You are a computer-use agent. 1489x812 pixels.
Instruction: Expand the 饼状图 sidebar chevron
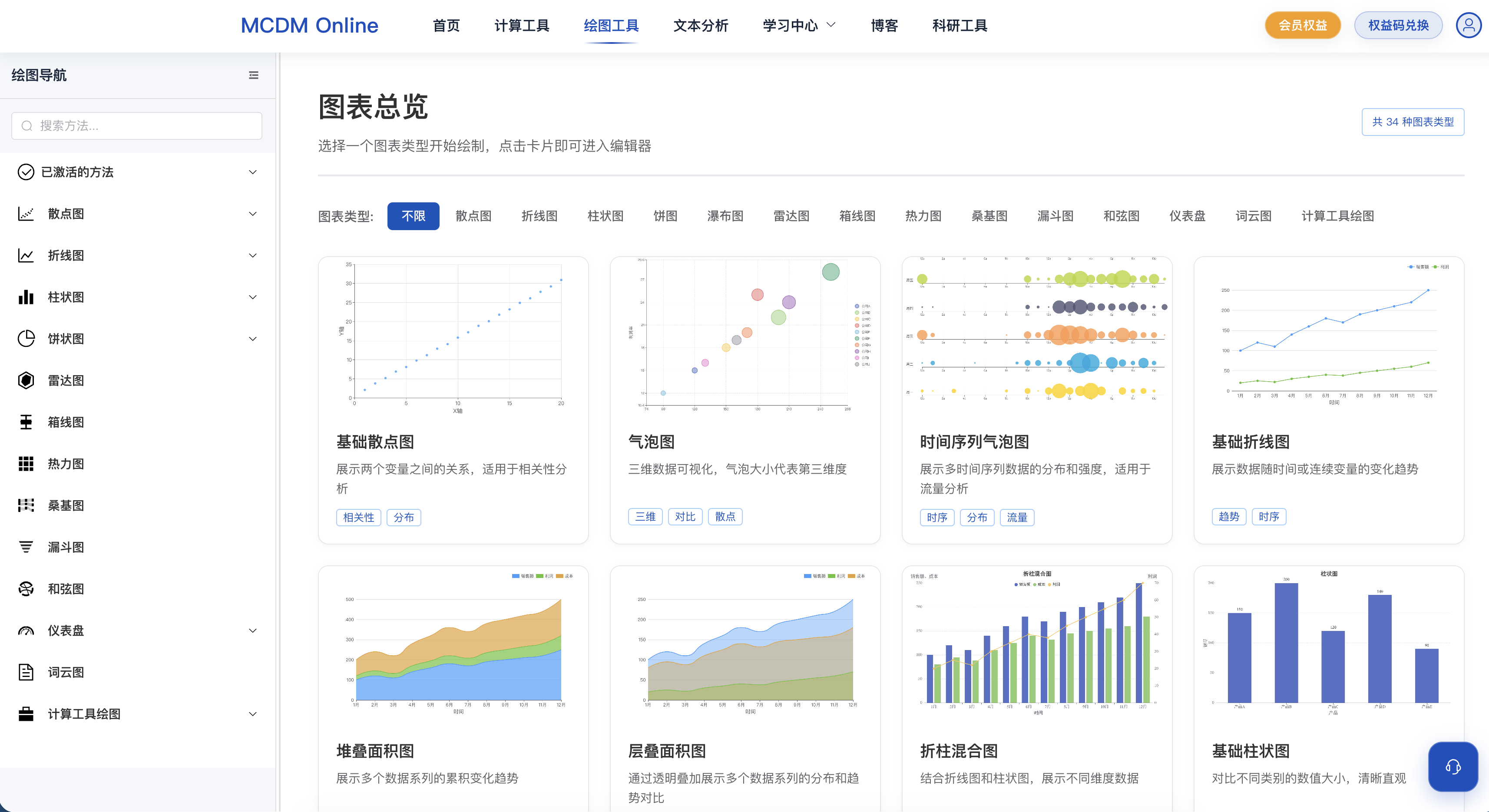pos(253,339)
